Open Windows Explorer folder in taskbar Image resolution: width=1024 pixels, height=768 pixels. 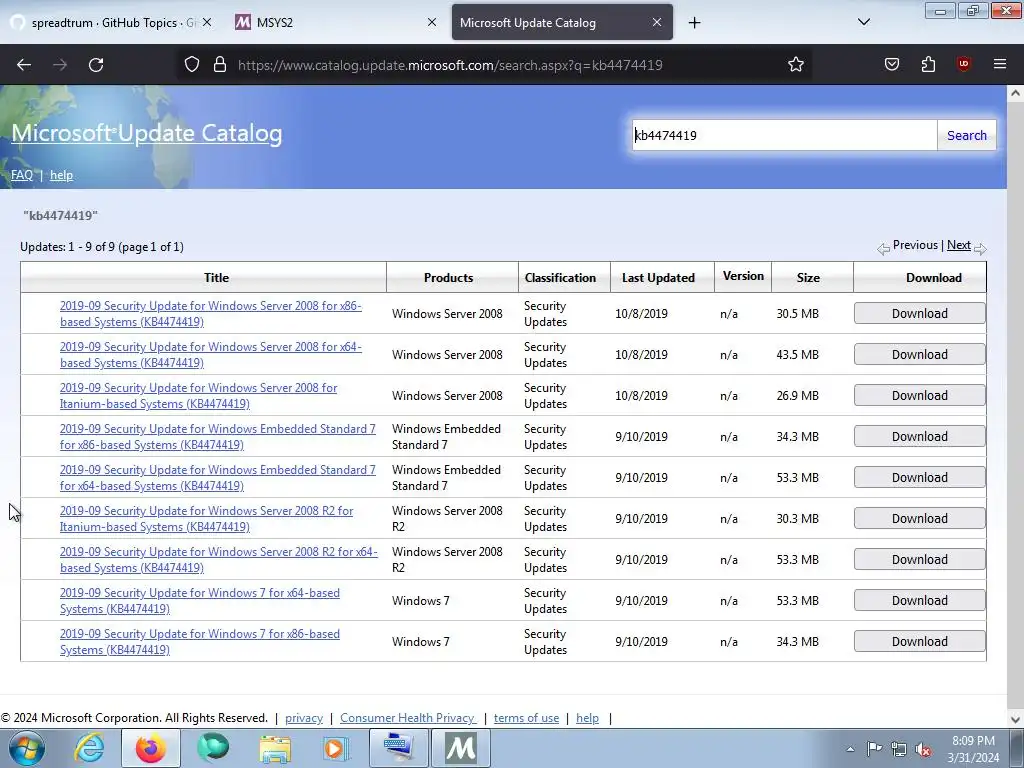275,748
